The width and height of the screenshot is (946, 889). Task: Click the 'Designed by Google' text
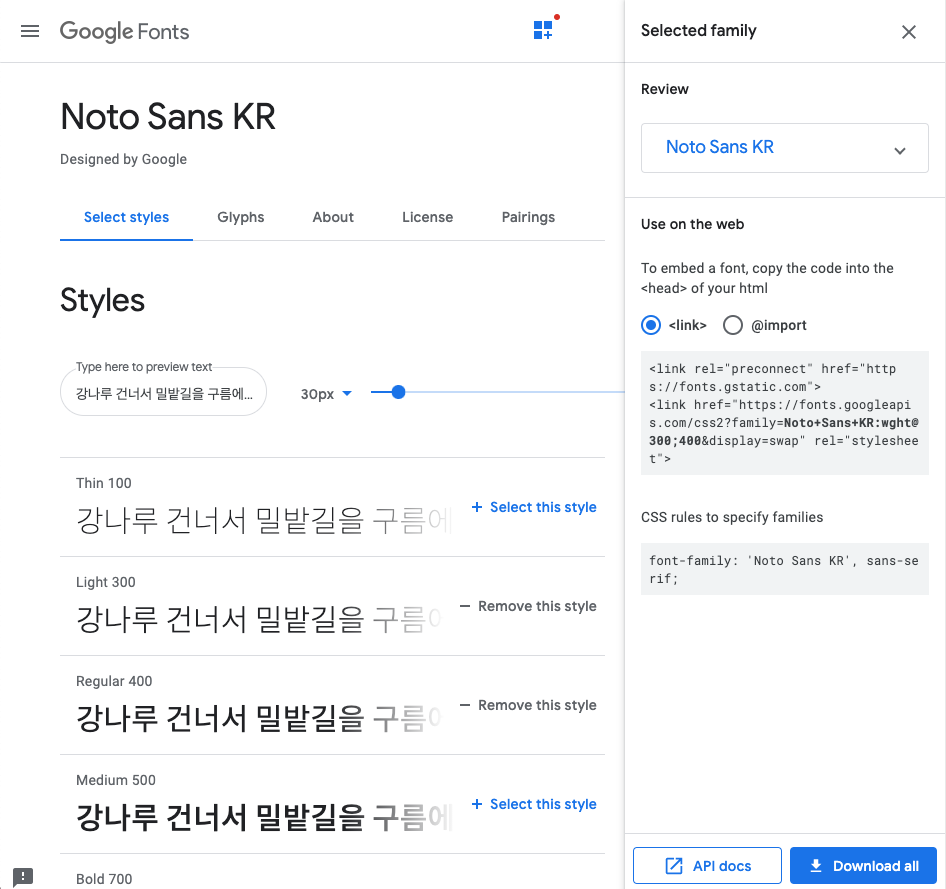(x=123, y=159)
